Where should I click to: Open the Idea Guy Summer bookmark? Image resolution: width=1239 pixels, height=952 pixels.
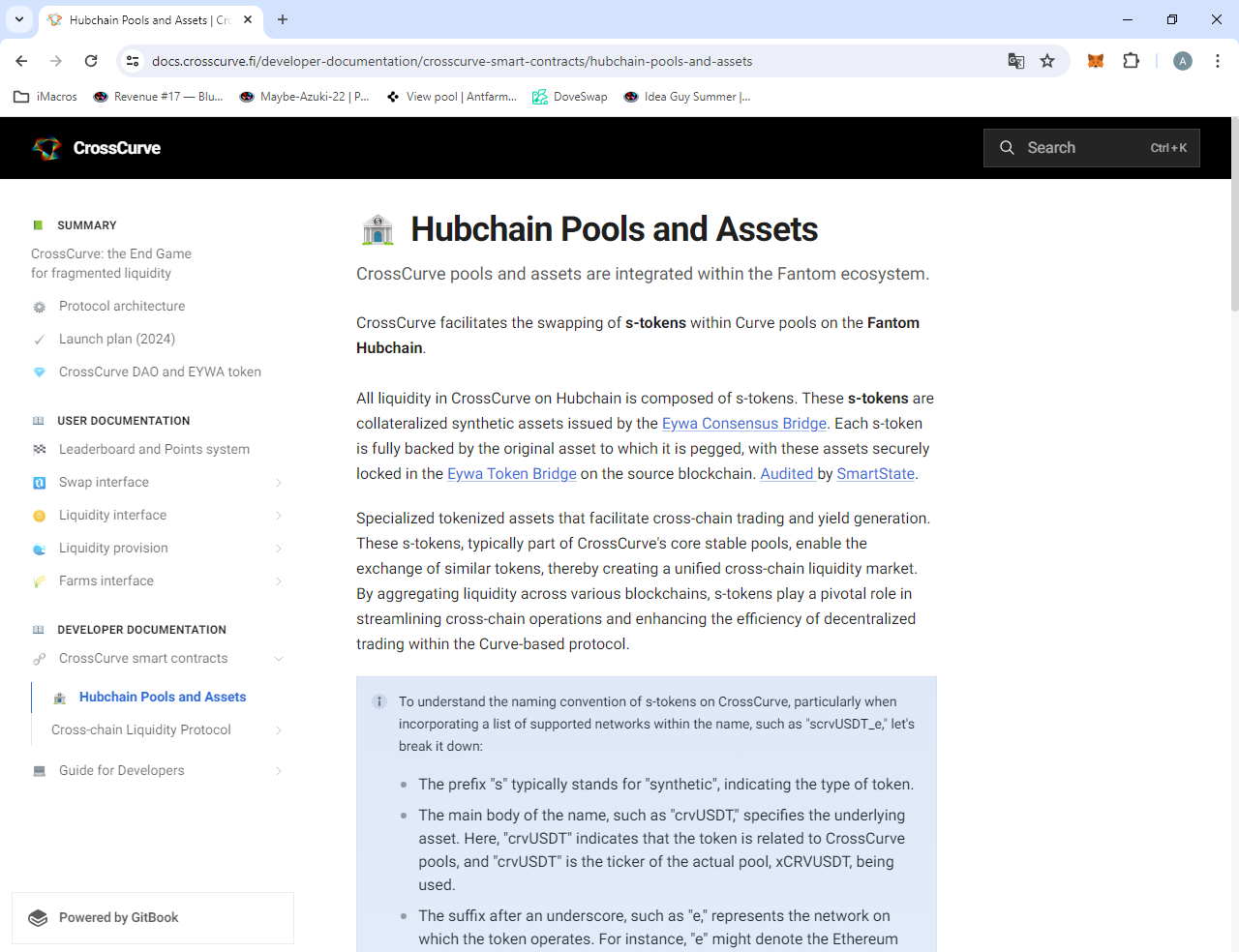pyautogui.click(x=687, y=97)
